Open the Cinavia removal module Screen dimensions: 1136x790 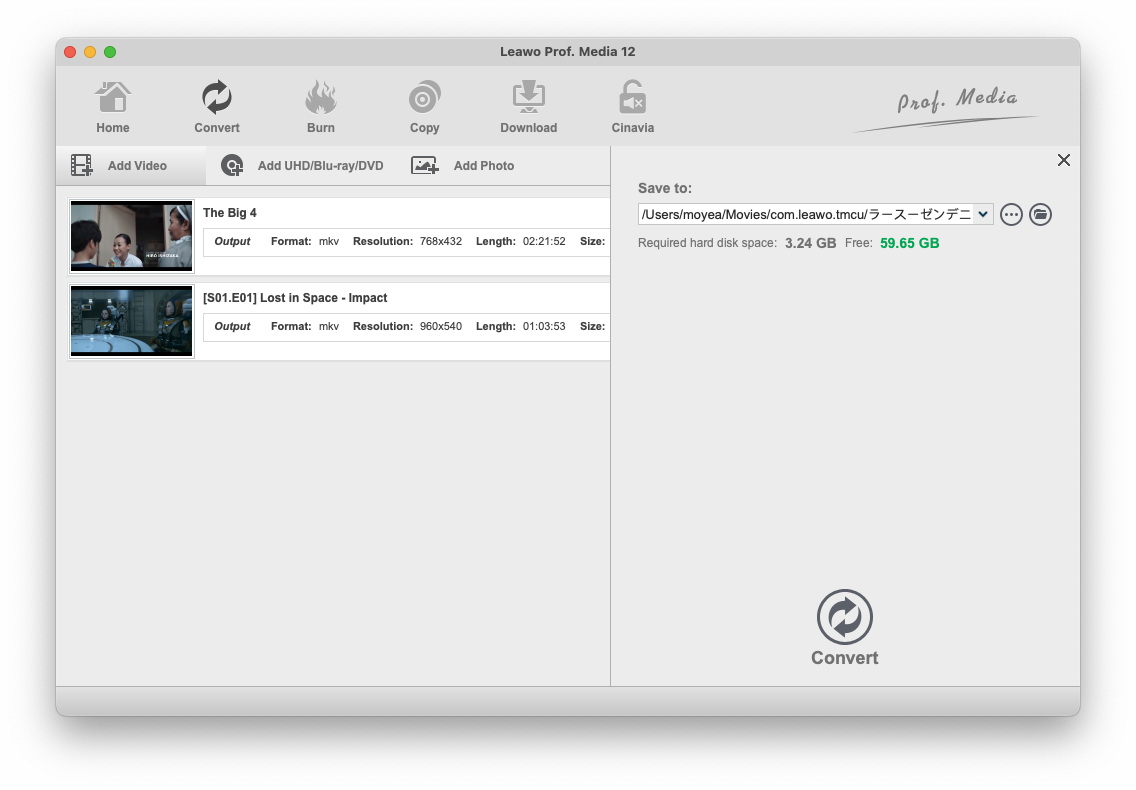click(x=632, y=107)
